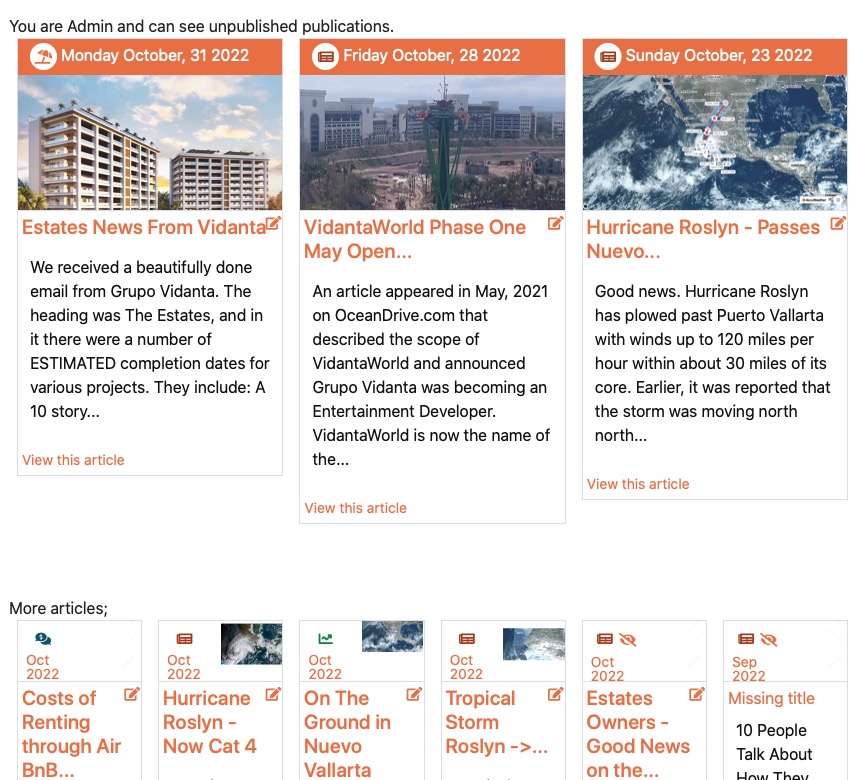This screenshot has height=780, width=850.
Task: Click the satellite map image of Hurricane Roslyn
Action: pyautogui.click(x=714, y=142)
